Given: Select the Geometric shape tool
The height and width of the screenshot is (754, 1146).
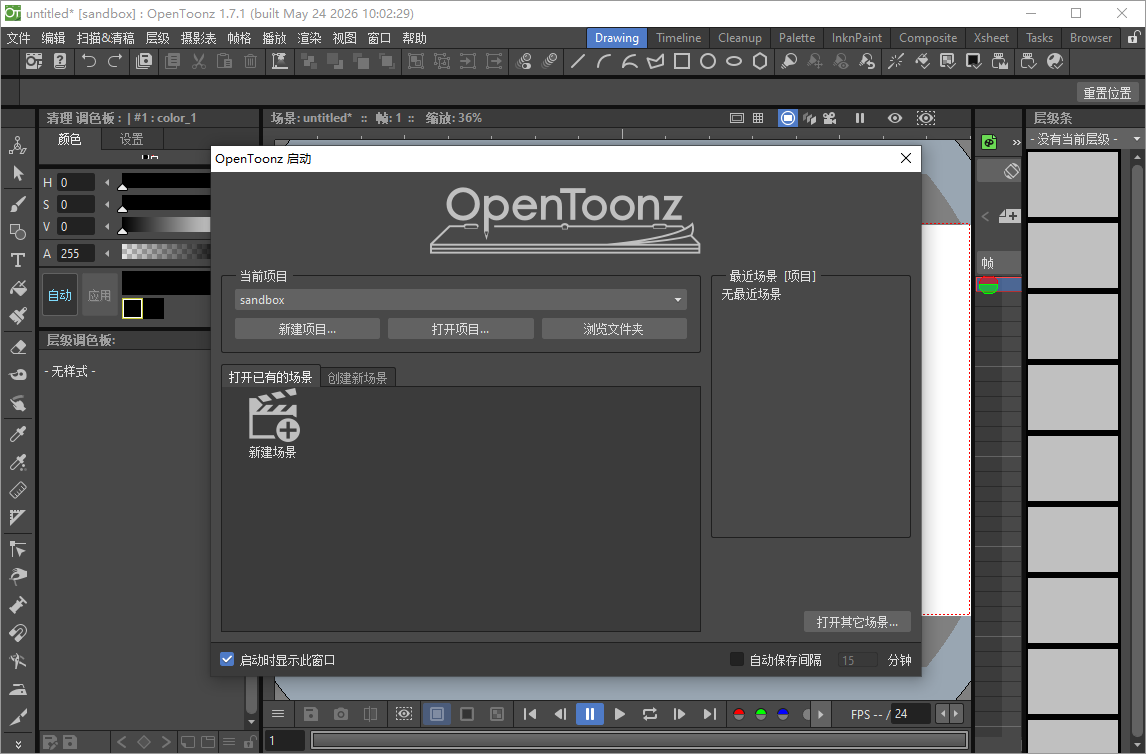Looking at the screenshot, I should tap(18, 232).
